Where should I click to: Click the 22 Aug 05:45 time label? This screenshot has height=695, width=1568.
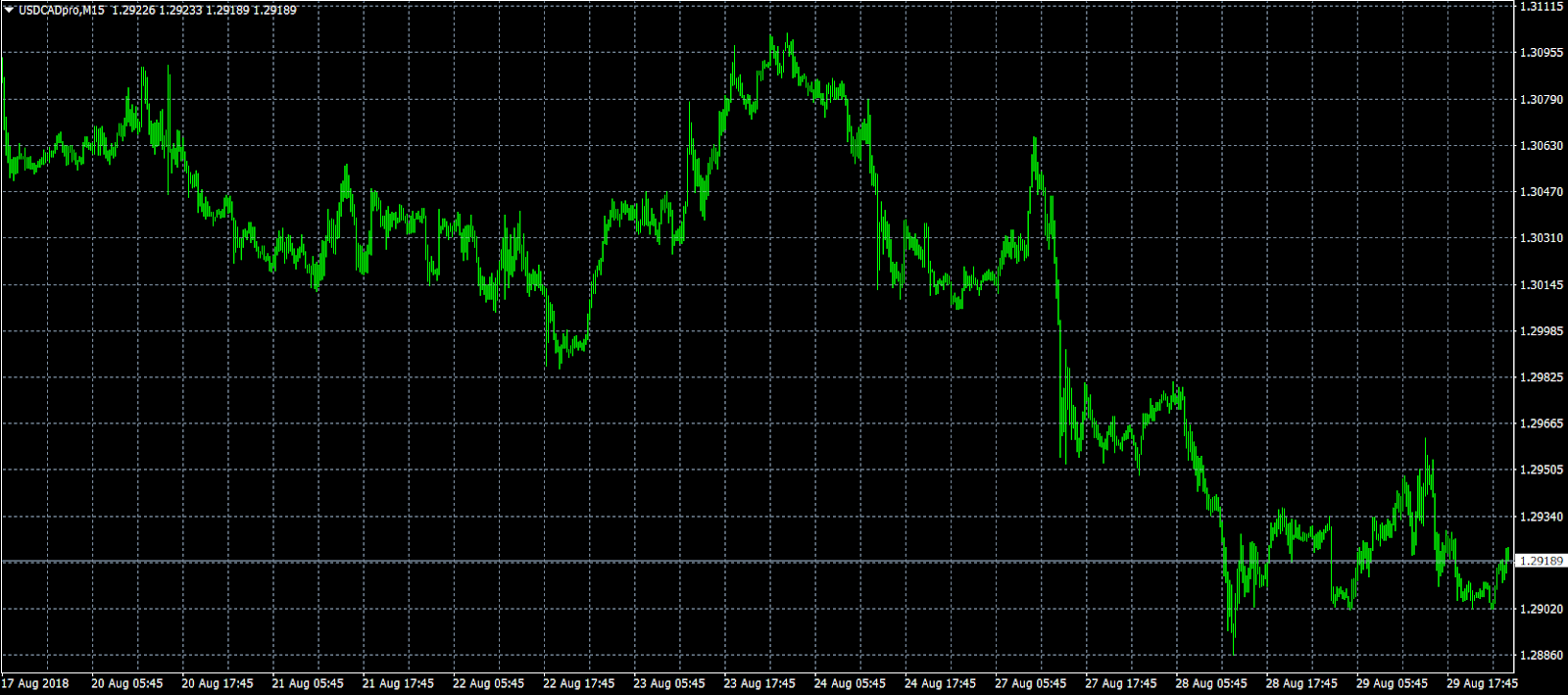(488, 684)
